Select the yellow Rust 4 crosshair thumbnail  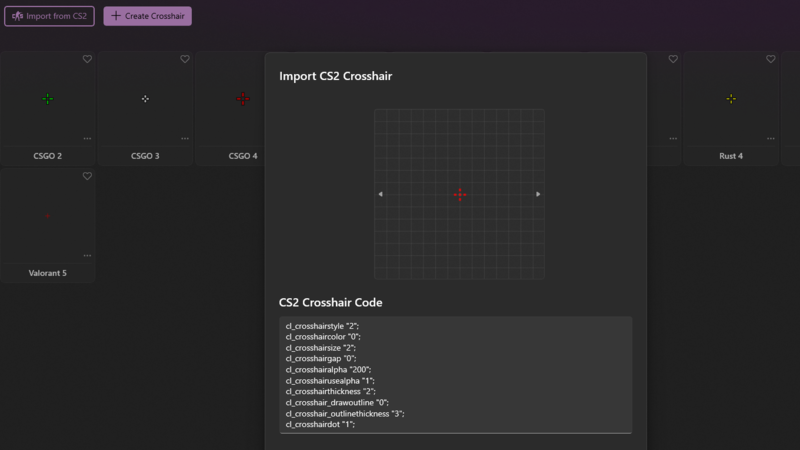[x=731, y=99]
